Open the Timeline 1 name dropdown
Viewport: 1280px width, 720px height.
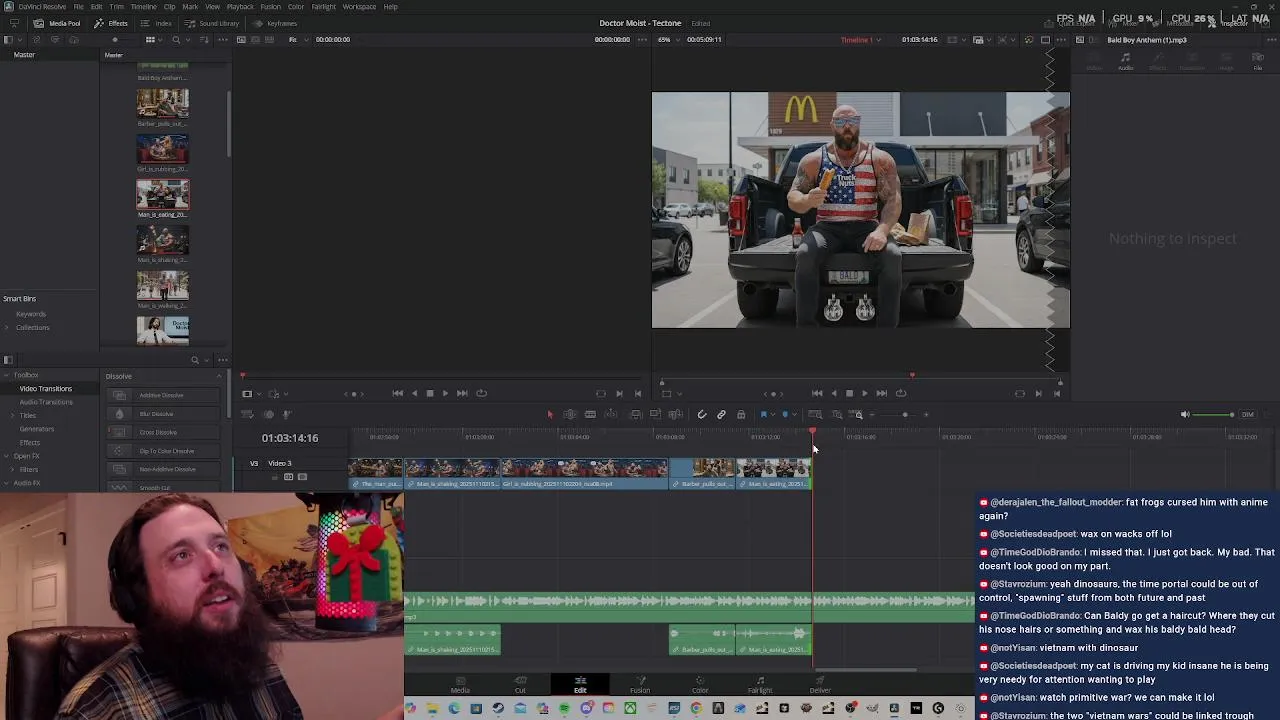861,39
